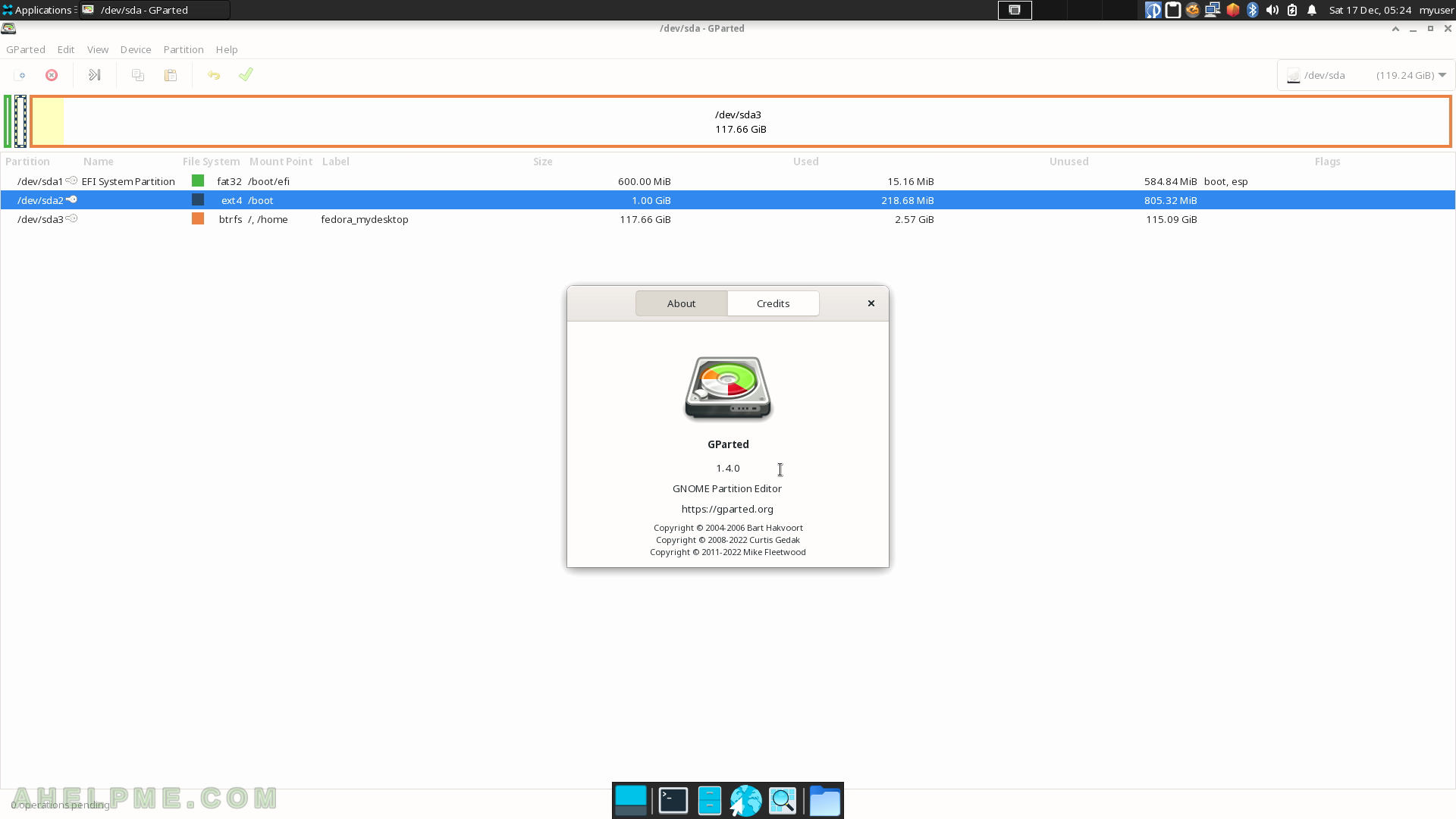The image size is (1456, 819).
Task: Open the https://gparted.org link
Action: (727, 509)
